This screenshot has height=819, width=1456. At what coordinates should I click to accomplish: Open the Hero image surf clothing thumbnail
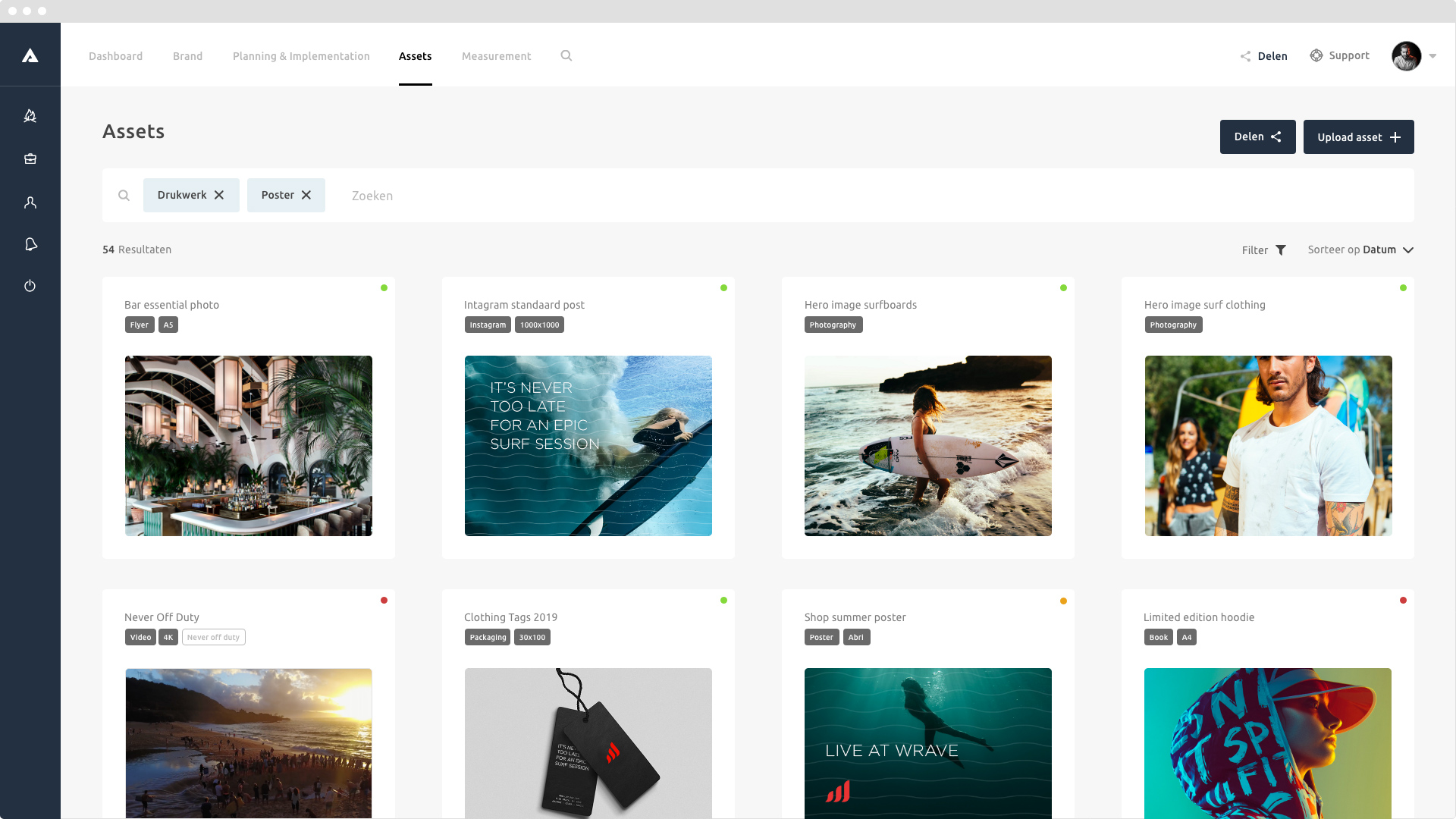click(1269, 446)
